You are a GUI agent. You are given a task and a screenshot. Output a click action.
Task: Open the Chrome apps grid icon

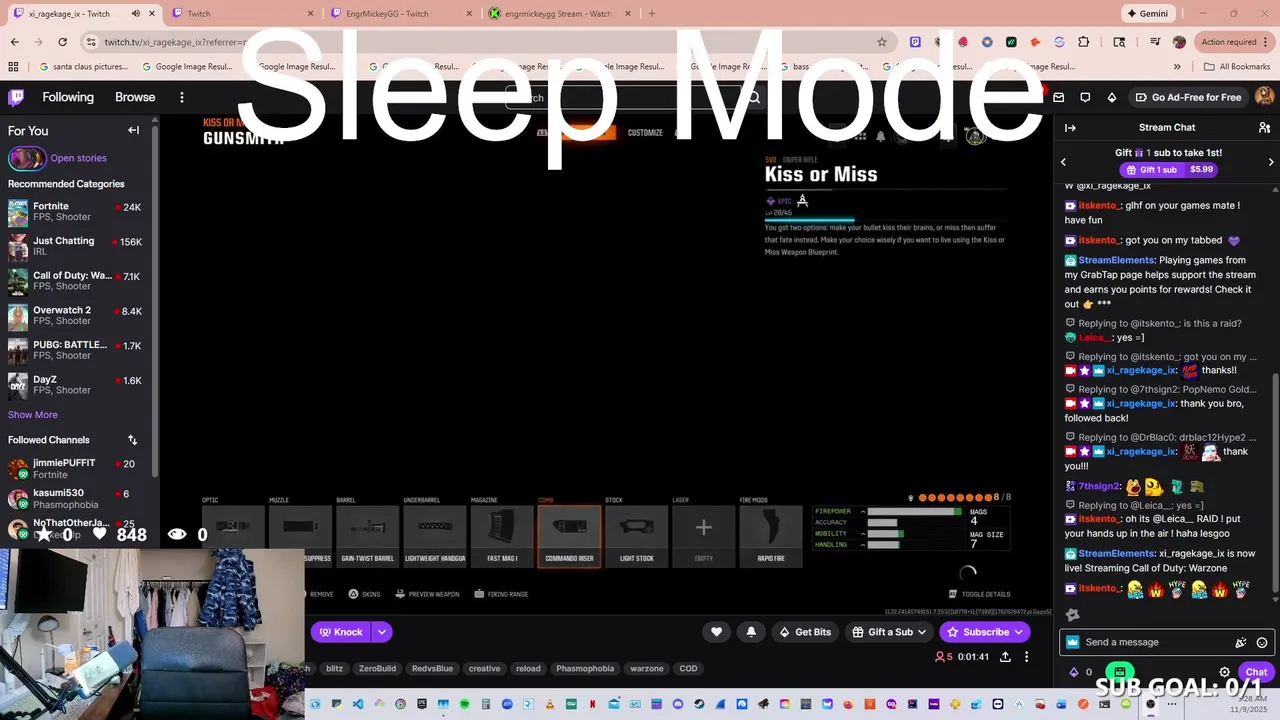[x=13, y=67]
